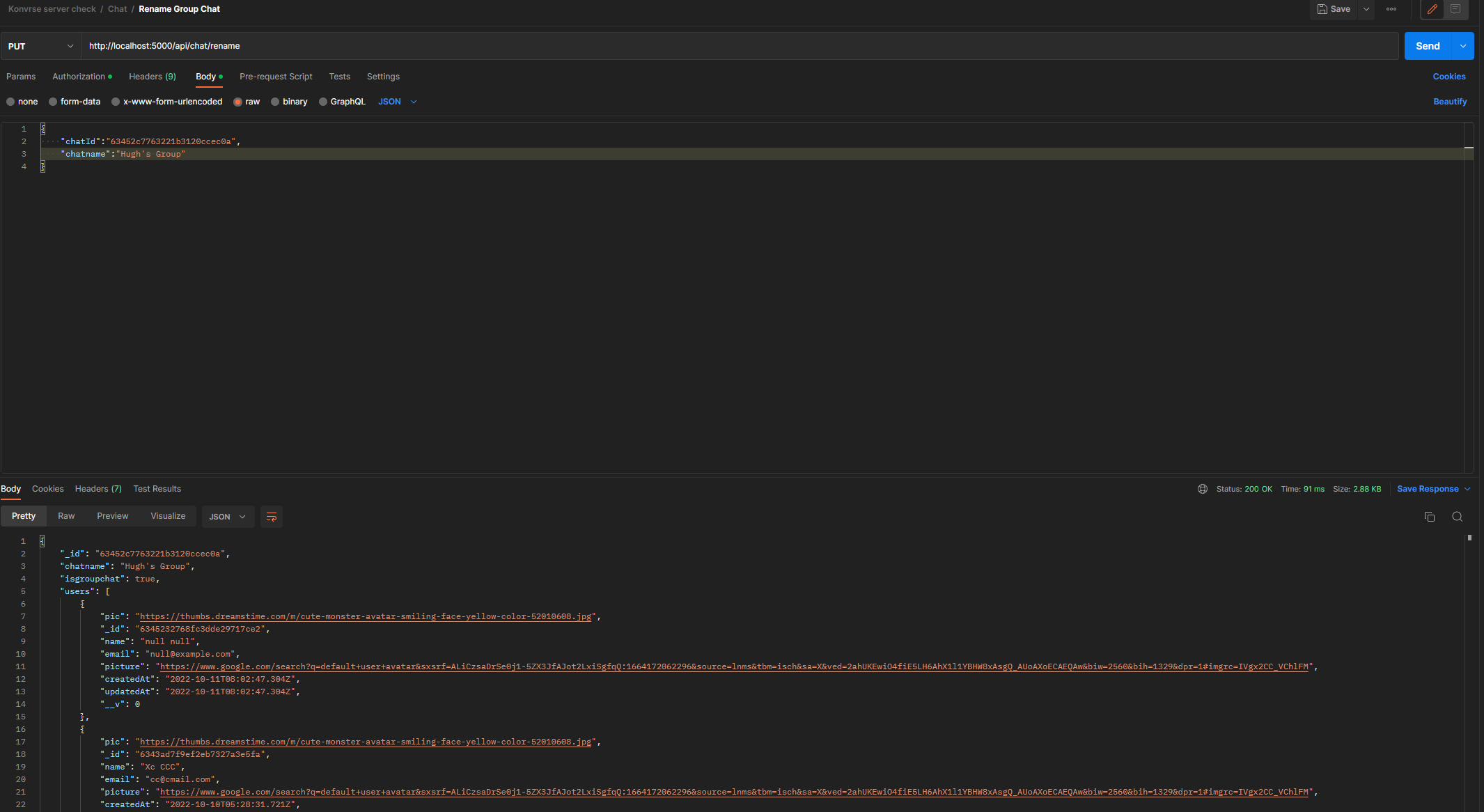Expand the Save Response dropdown arrow
This screenshot has width=1484, height=812.
coord(1467,489)
